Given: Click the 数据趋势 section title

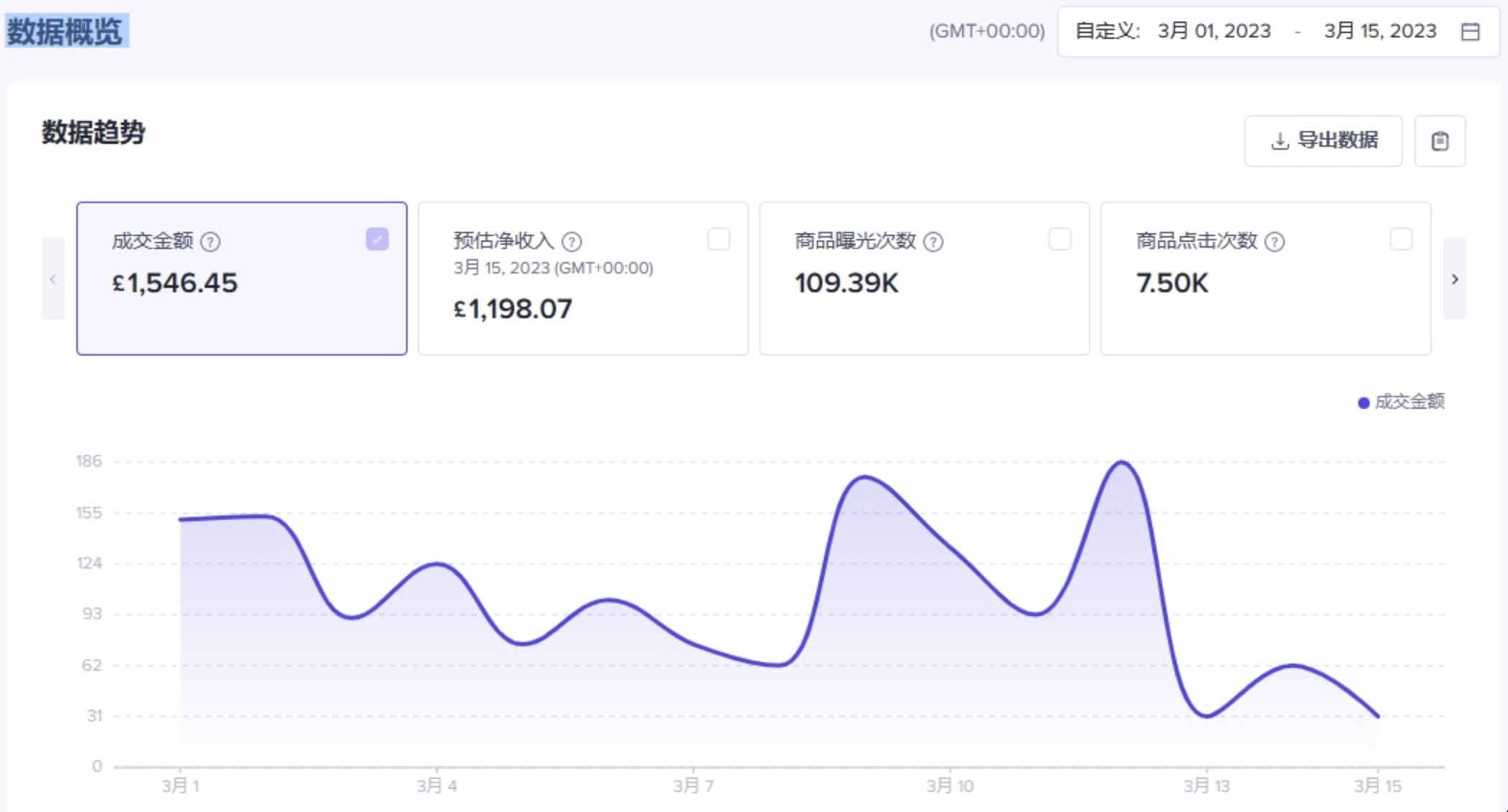Looking at the screenshot, I should 94,132.
